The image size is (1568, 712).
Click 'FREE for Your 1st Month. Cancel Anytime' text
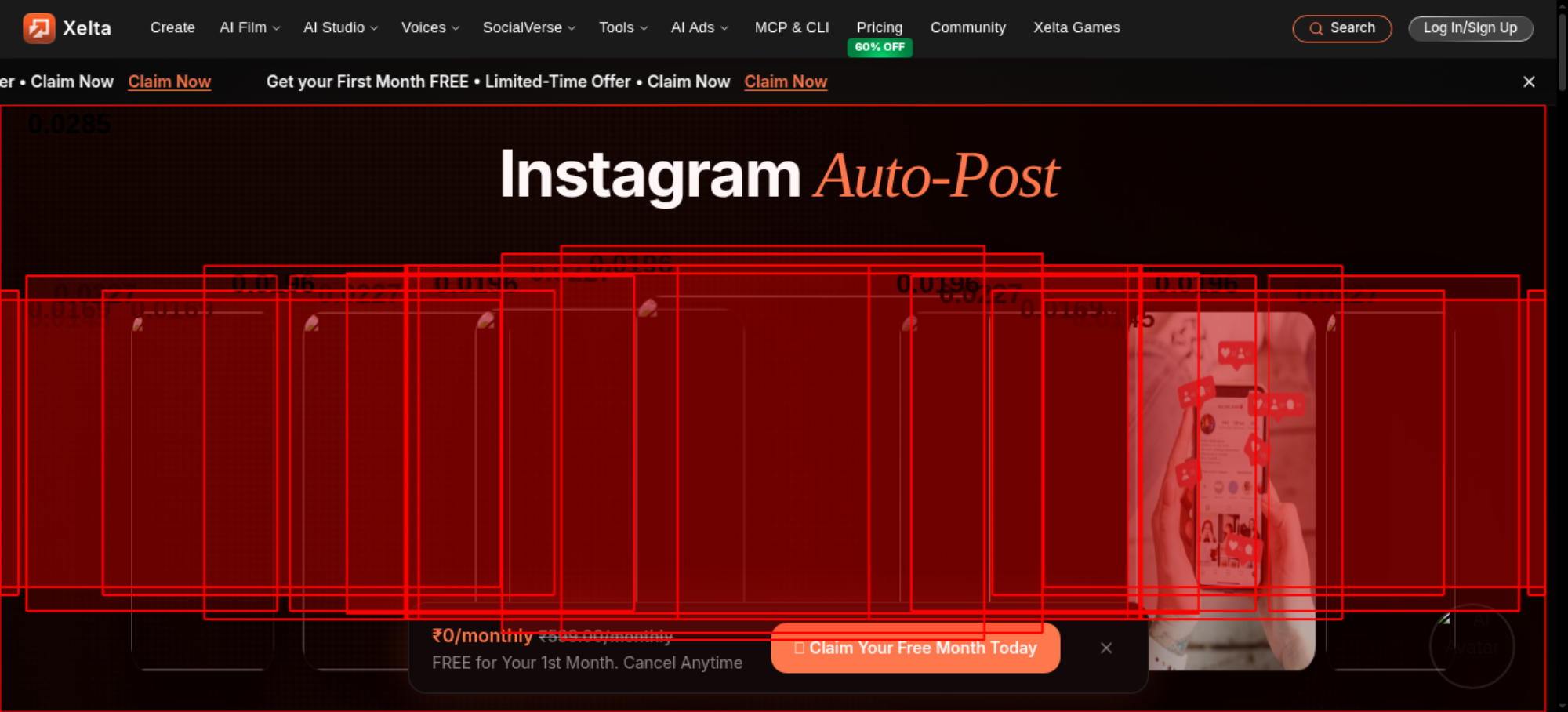coord(587,663)
